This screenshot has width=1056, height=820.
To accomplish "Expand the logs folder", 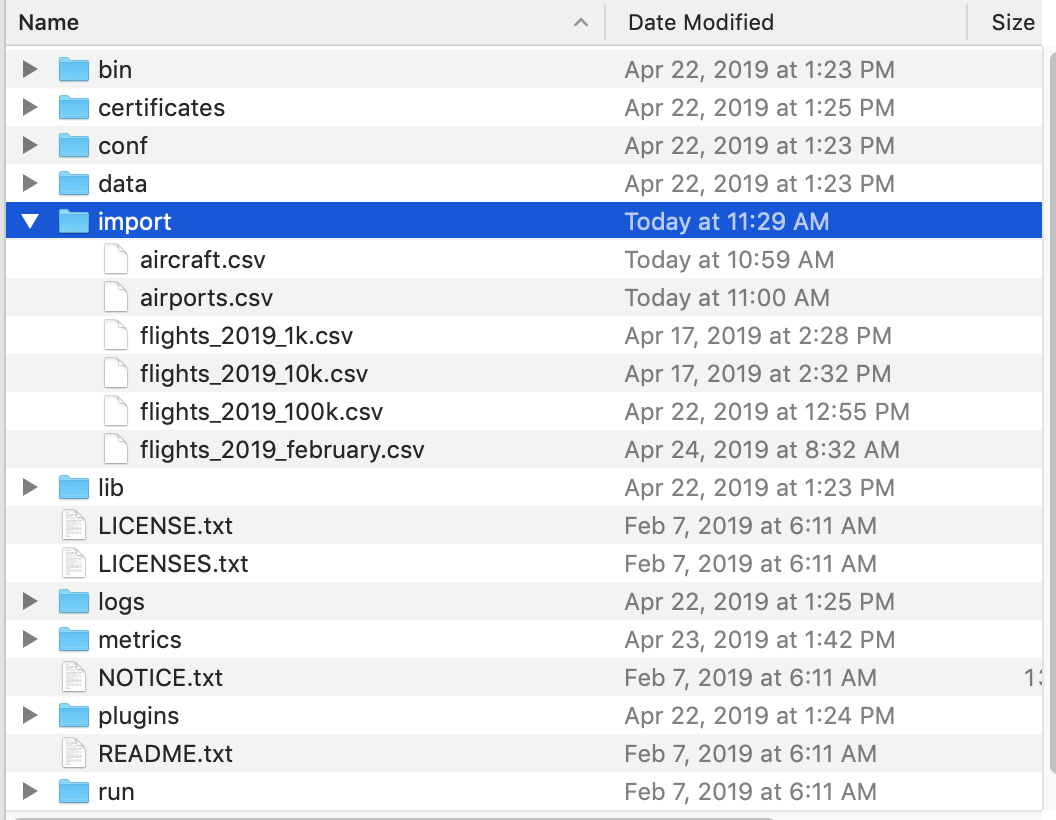I will pos(30,602).
